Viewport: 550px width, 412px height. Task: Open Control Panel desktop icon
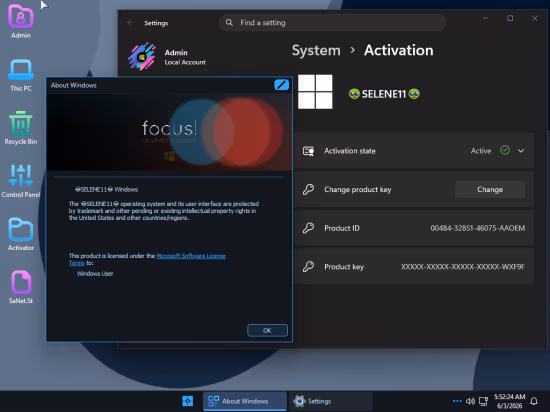21,181
